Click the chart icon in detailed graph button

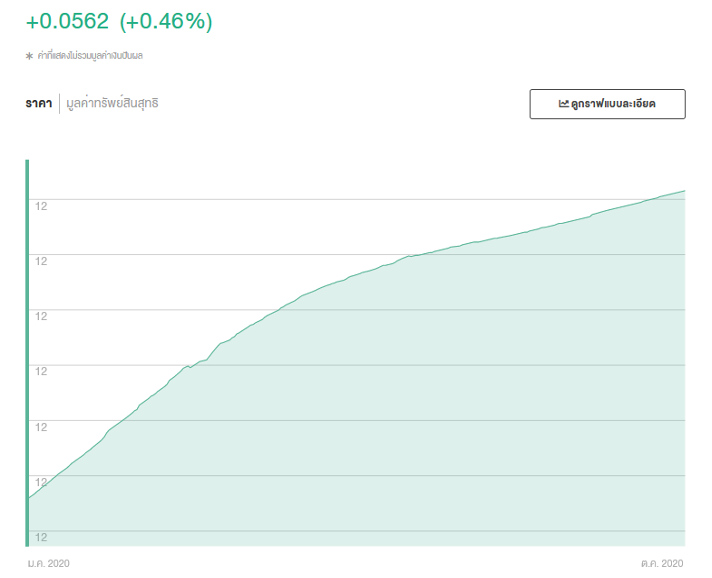564,104
